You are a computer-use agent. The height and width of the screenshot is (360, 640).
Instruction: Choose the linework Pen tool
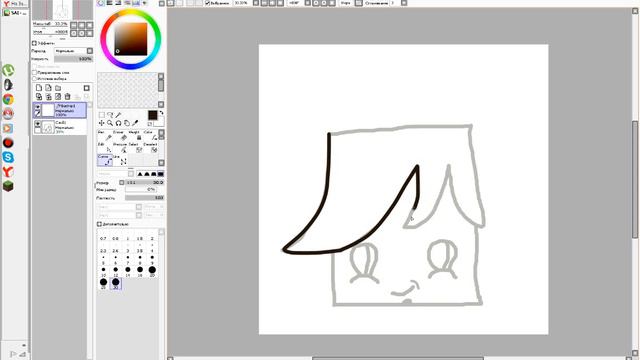click(105, 136)
